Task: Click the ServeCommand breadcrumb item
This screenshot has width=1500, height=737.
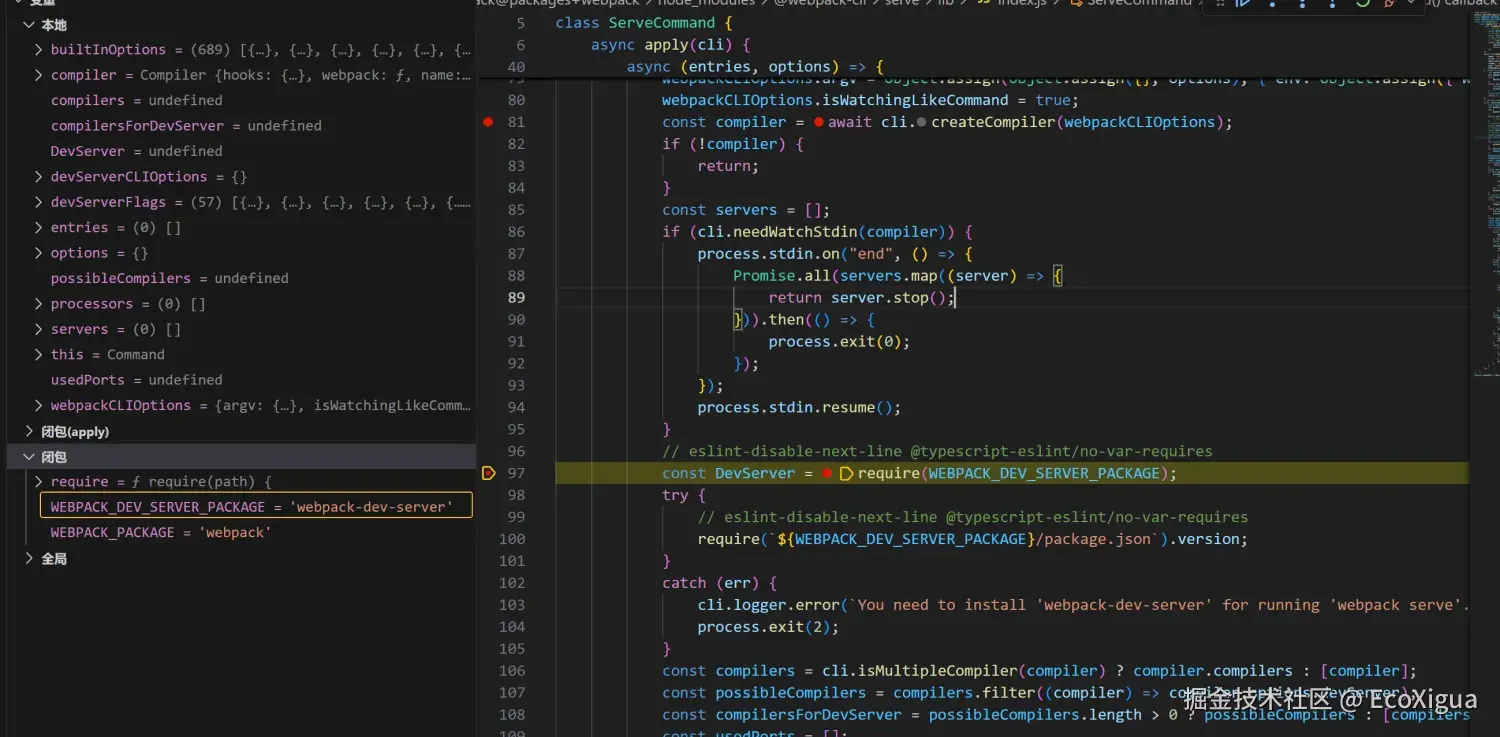Action: 1130,4
